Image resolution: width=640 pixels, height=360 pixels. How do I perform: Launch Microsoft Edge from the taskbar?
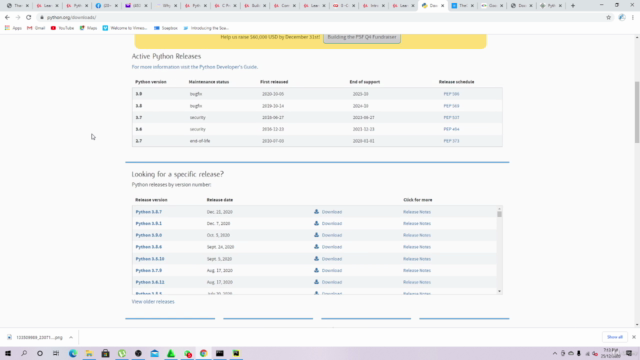click(73, 353)
